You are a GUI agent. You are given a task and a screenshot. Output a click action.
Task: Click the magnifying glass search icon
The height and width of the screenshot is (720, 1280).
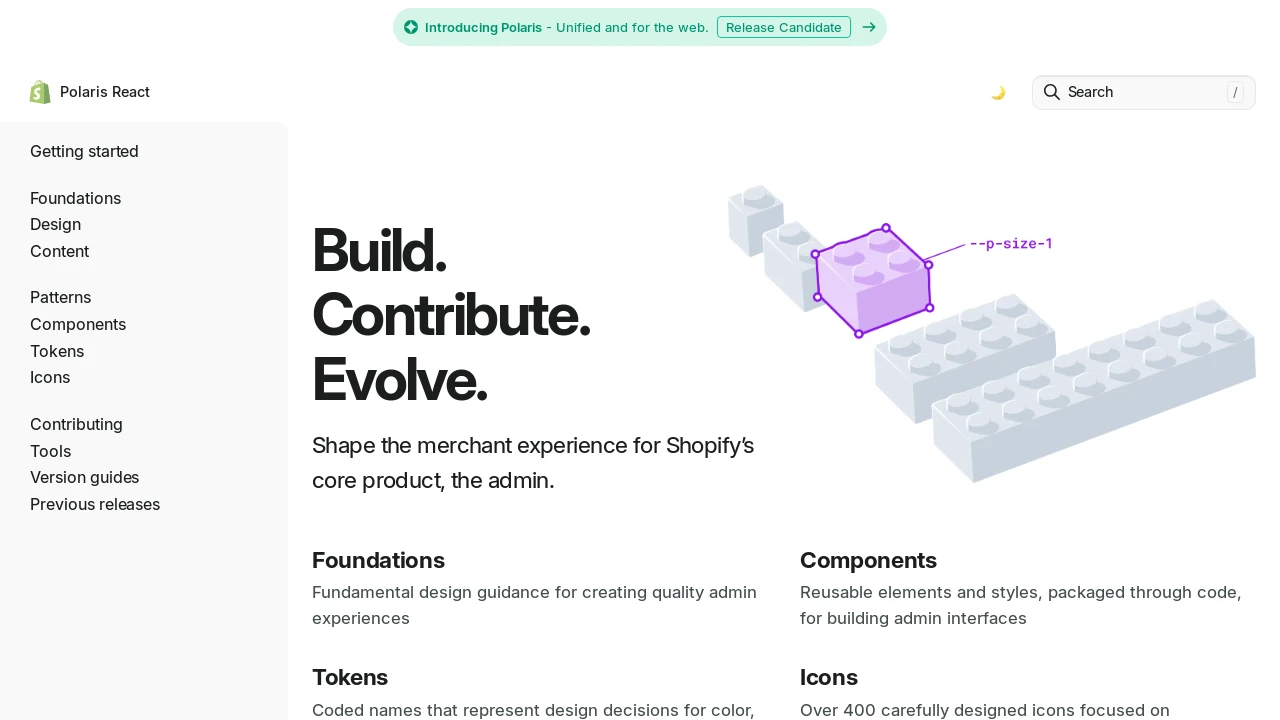coord(1052,92)
